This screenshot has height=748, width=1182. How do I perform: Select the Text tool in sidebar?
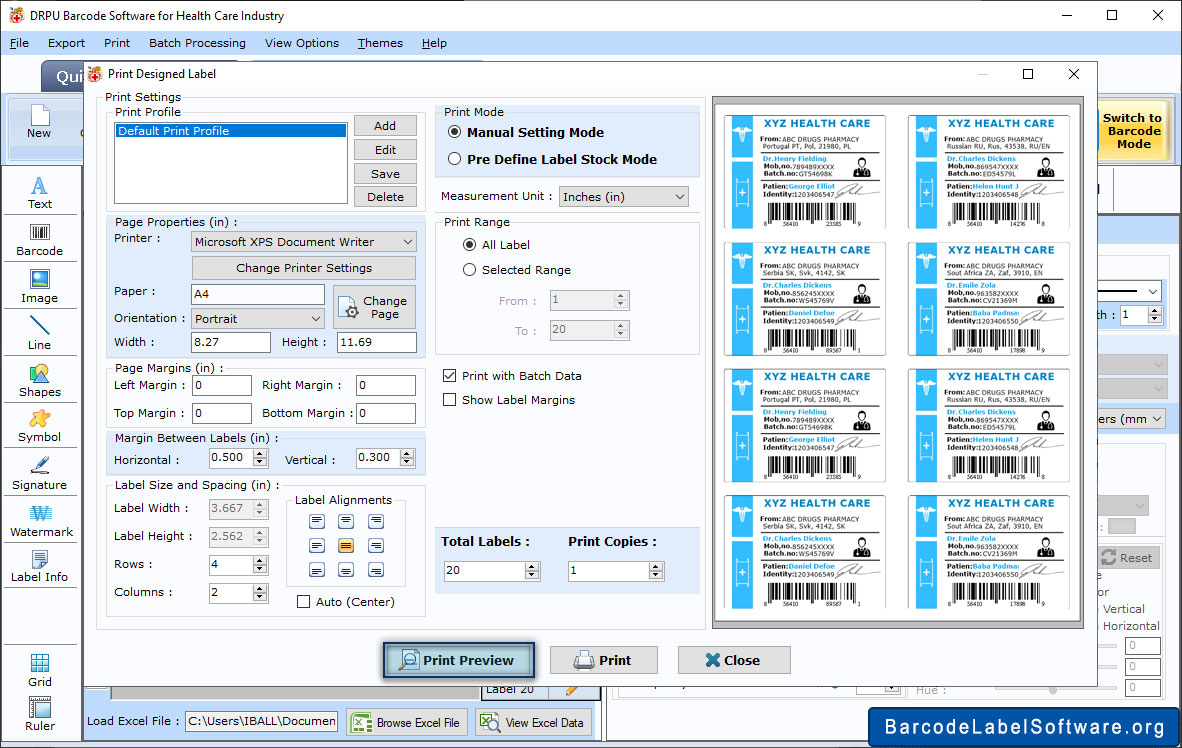pos(39,192)
